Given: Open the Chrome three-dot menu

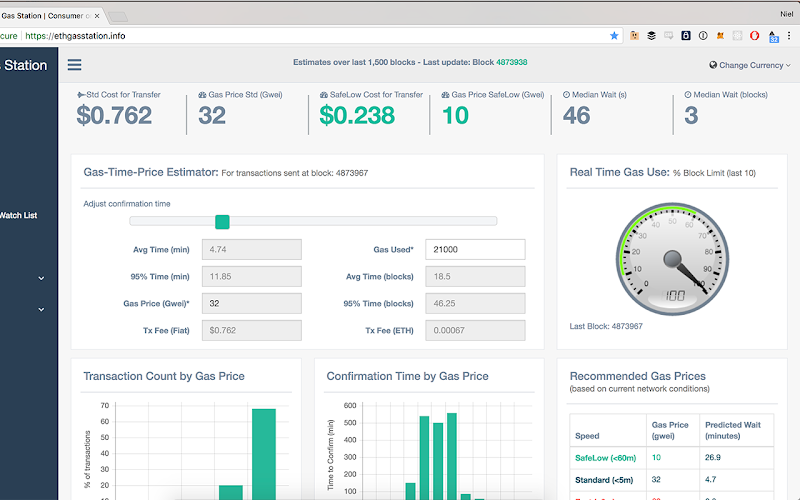Looking at the screenshot, I should coord(789,36).
